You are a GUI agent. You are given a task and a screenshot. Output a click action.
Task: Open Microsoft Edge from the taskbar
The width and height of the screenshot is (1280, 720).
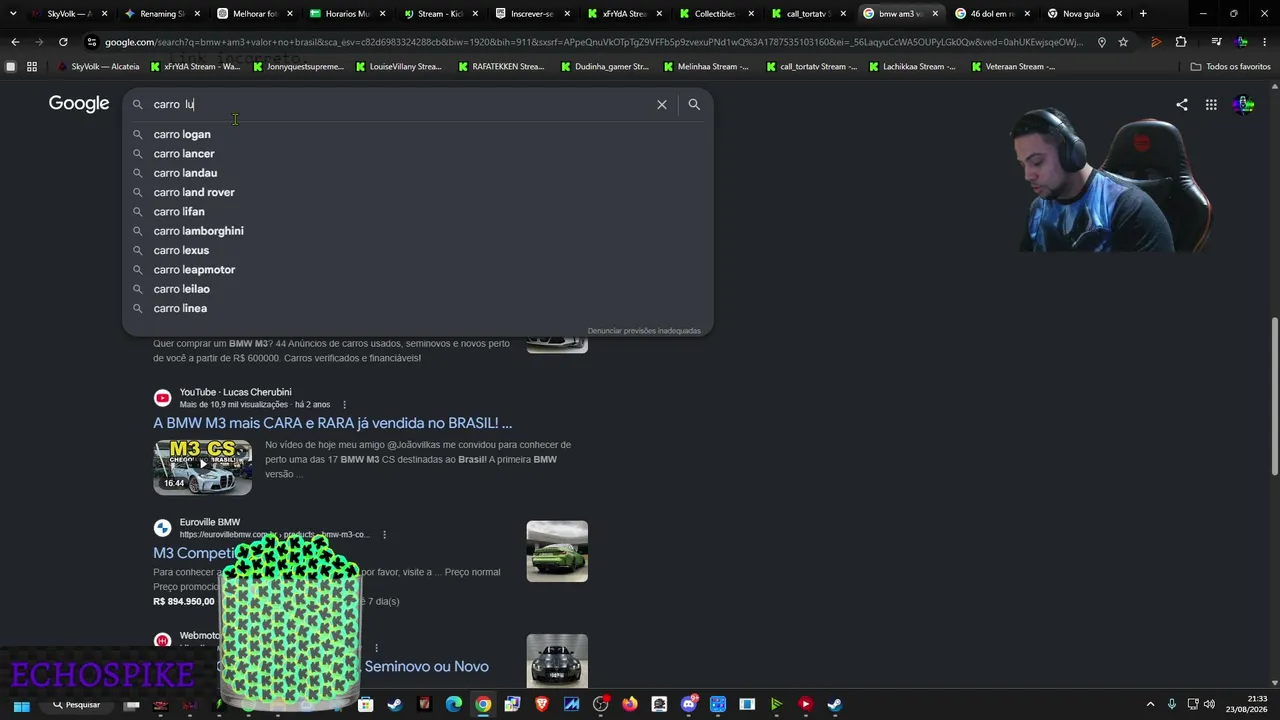454,705
